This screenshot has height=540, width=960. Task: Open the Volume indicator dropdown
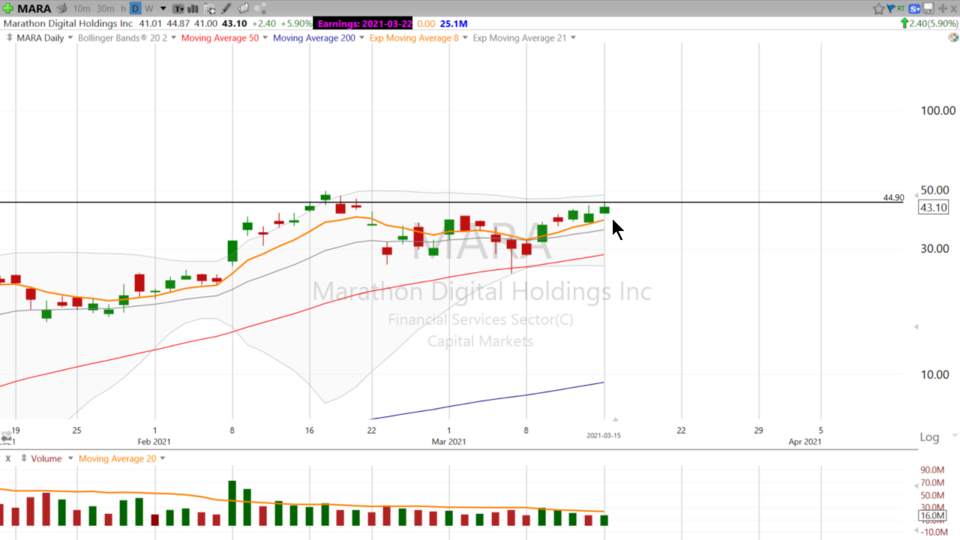point(70,459)
